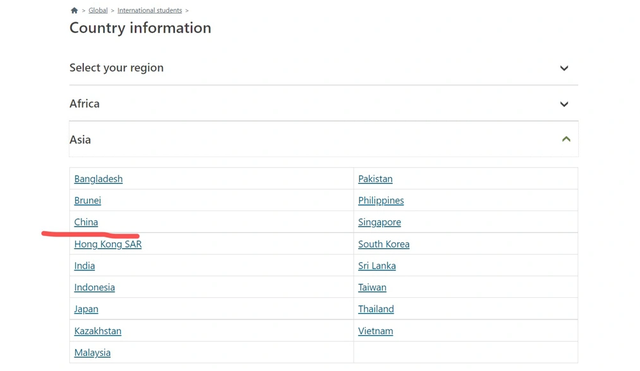Select the Hong Kong SAR link

[108, 244]
